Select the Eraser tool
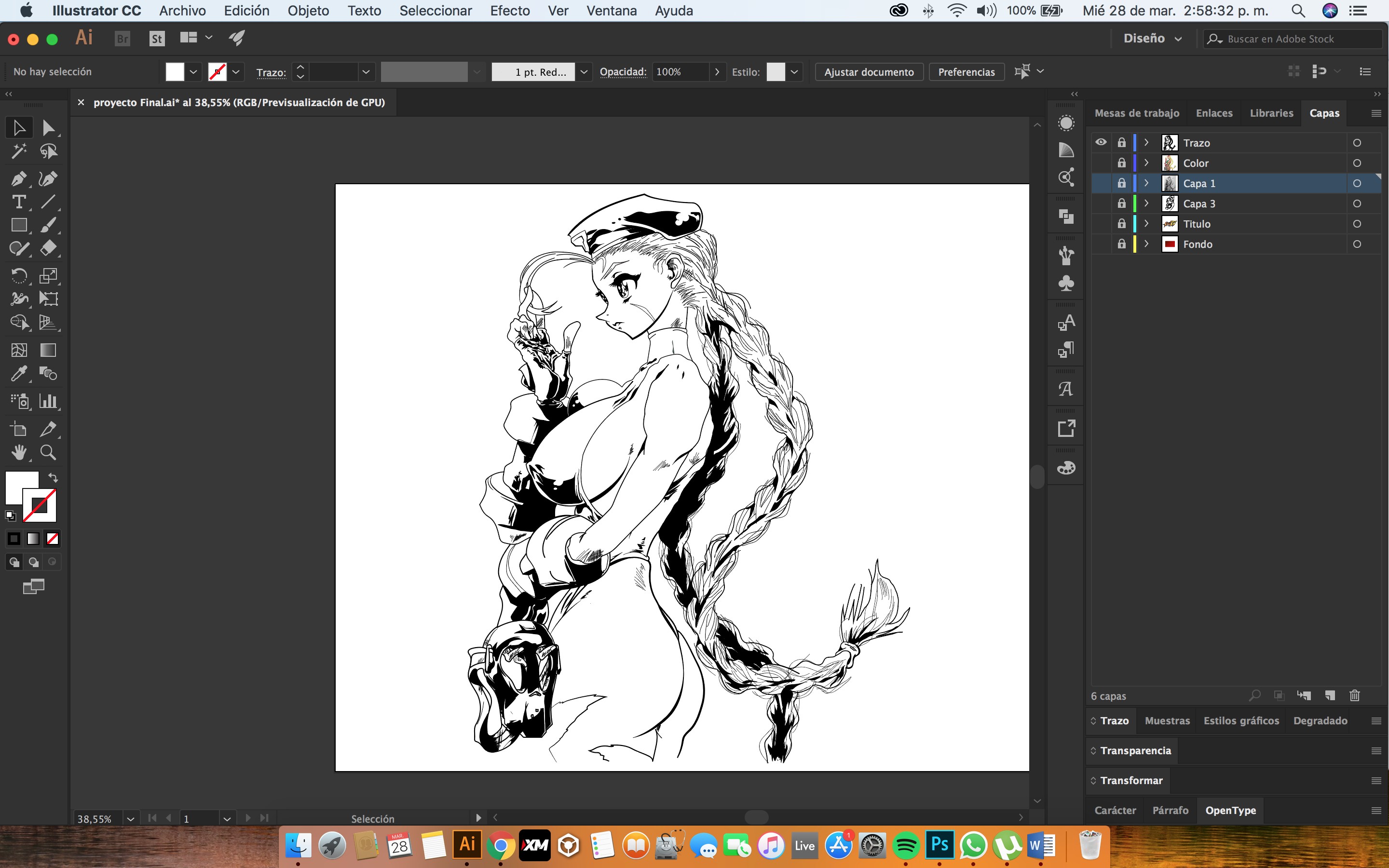 click(48, 248)
